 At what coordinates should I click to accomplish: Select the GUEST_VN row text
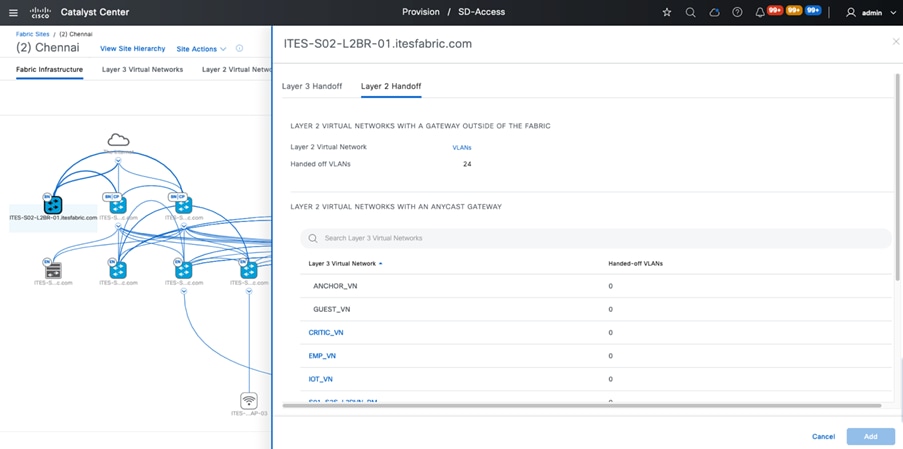coord(332,309)
